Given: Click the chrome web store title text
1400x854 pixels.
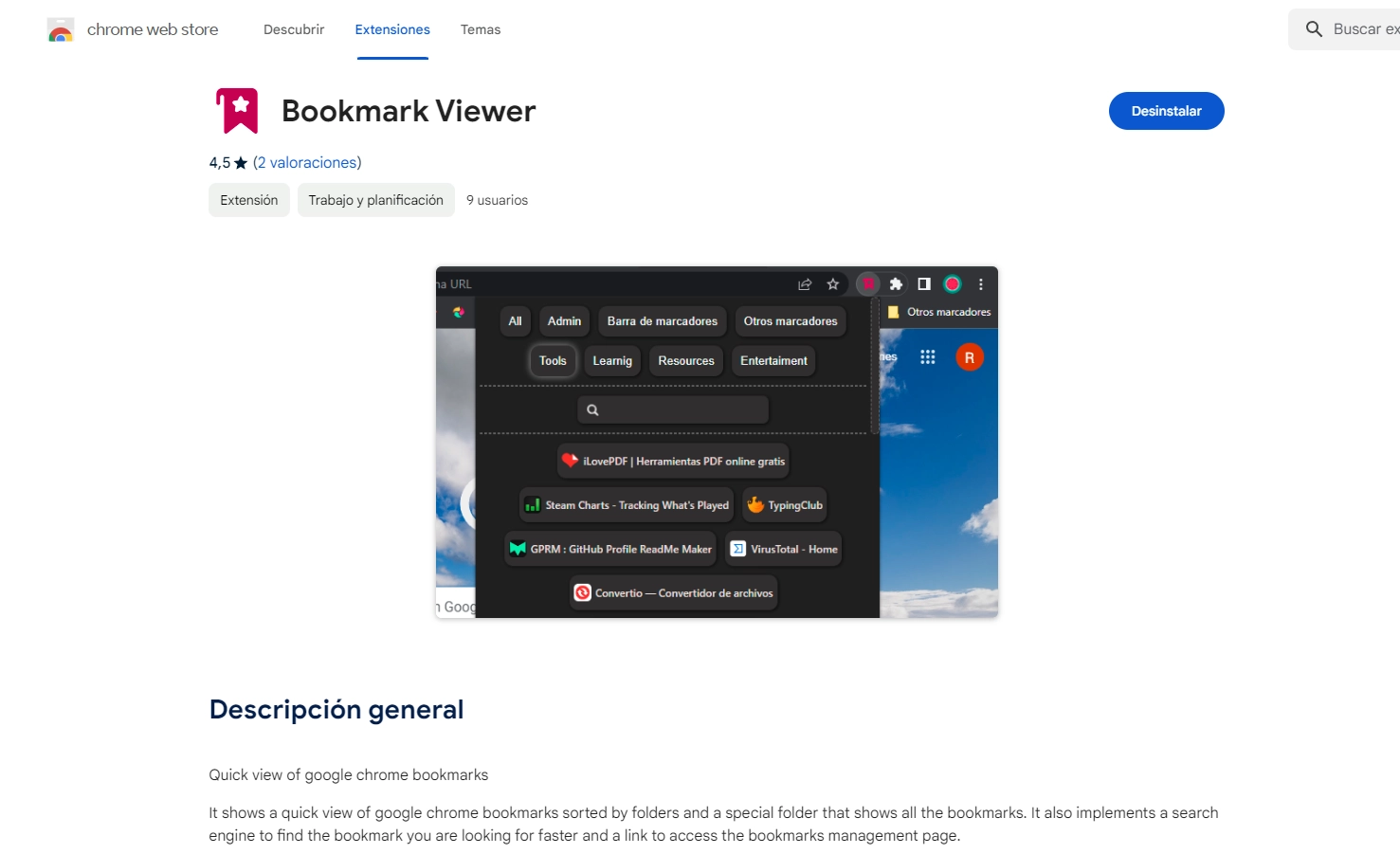Looking at the screenshot, I should (x=153, y=29).
